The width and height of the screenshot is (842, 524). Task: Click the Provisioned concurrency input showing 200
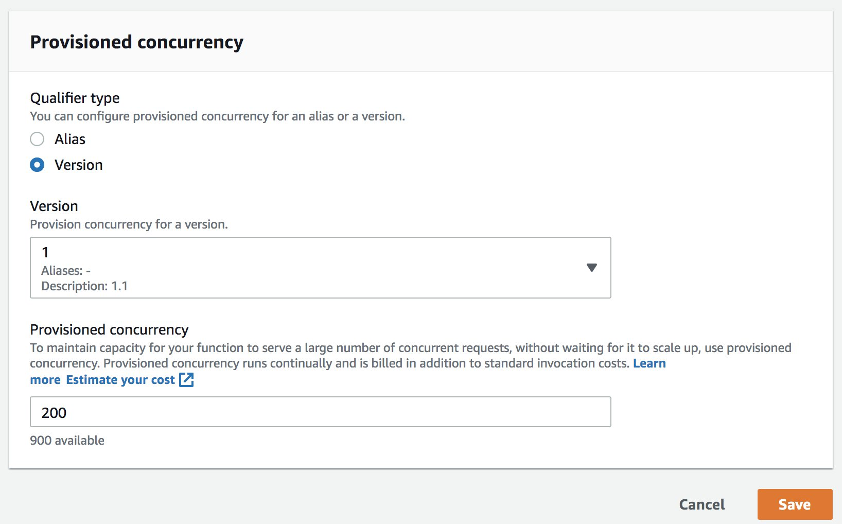pos(320,412)
